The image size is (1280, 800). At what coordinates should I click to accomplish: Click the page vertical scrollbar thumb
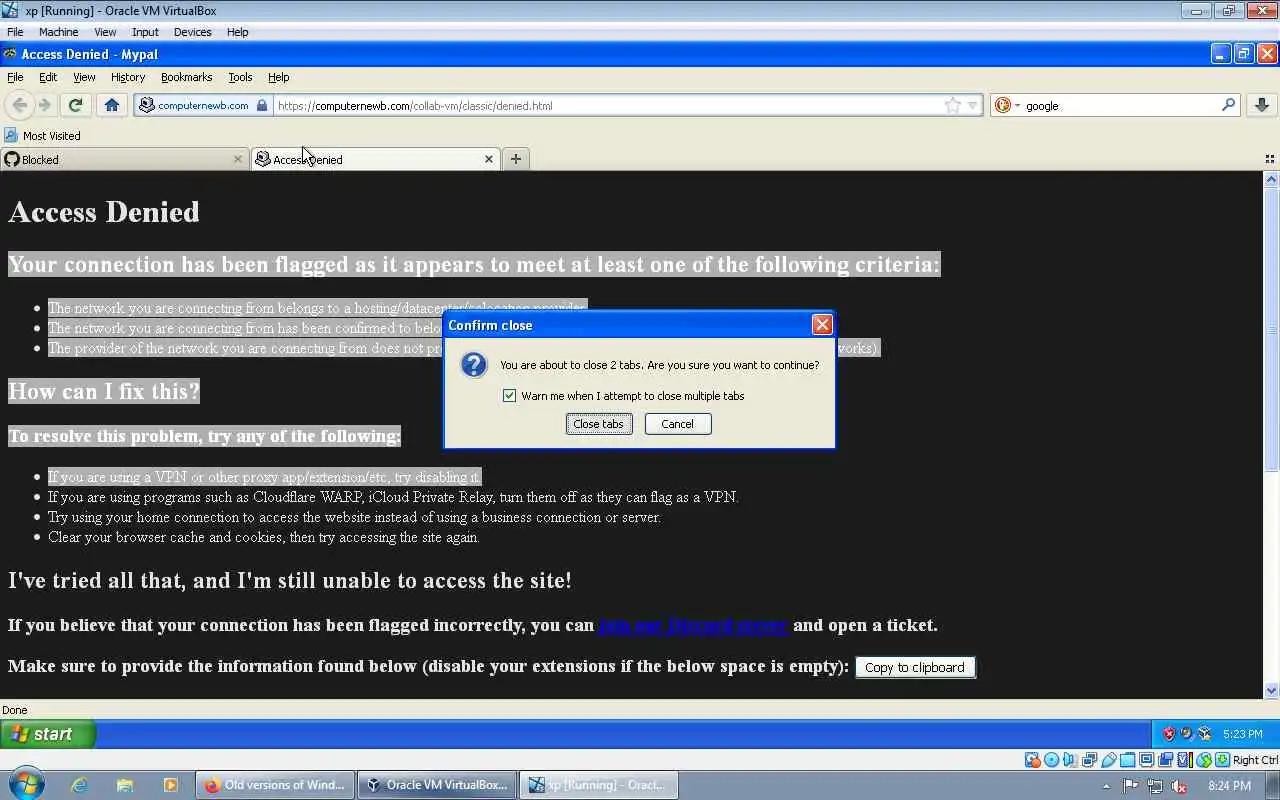(1271, 330)
